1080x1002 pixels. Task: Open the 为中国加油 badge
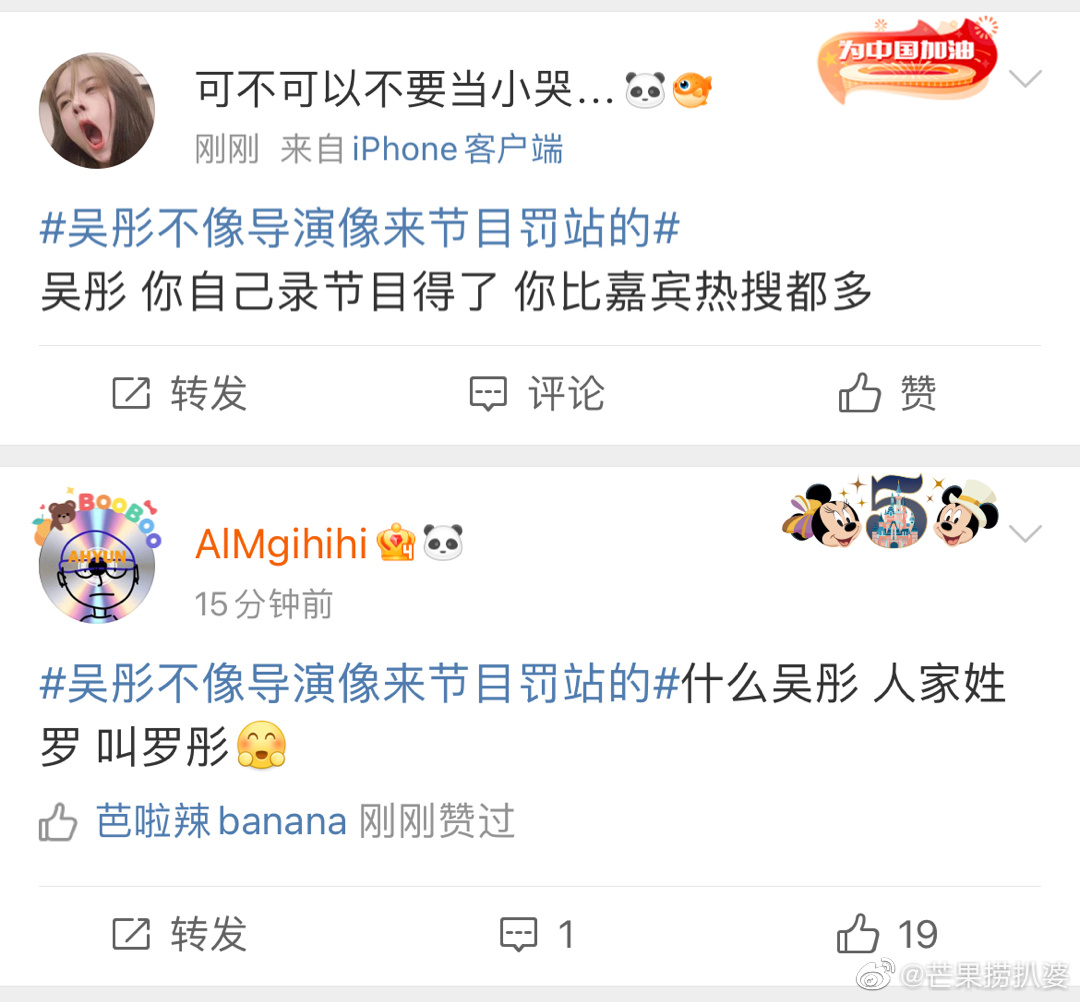point(908,61)
